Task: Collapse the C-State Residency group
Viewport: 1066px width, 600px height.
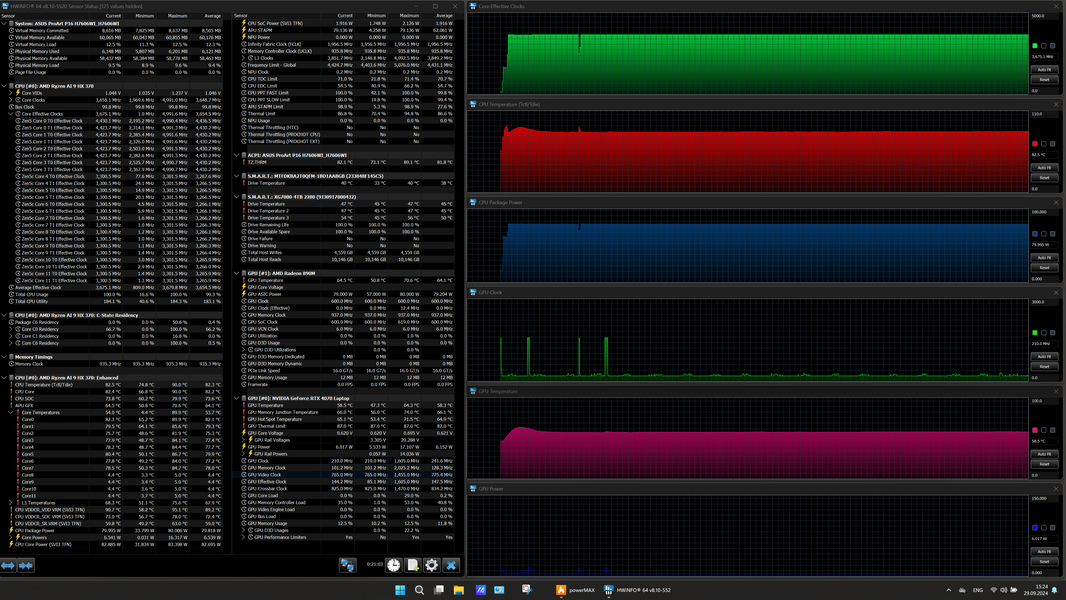Action: 4,315
